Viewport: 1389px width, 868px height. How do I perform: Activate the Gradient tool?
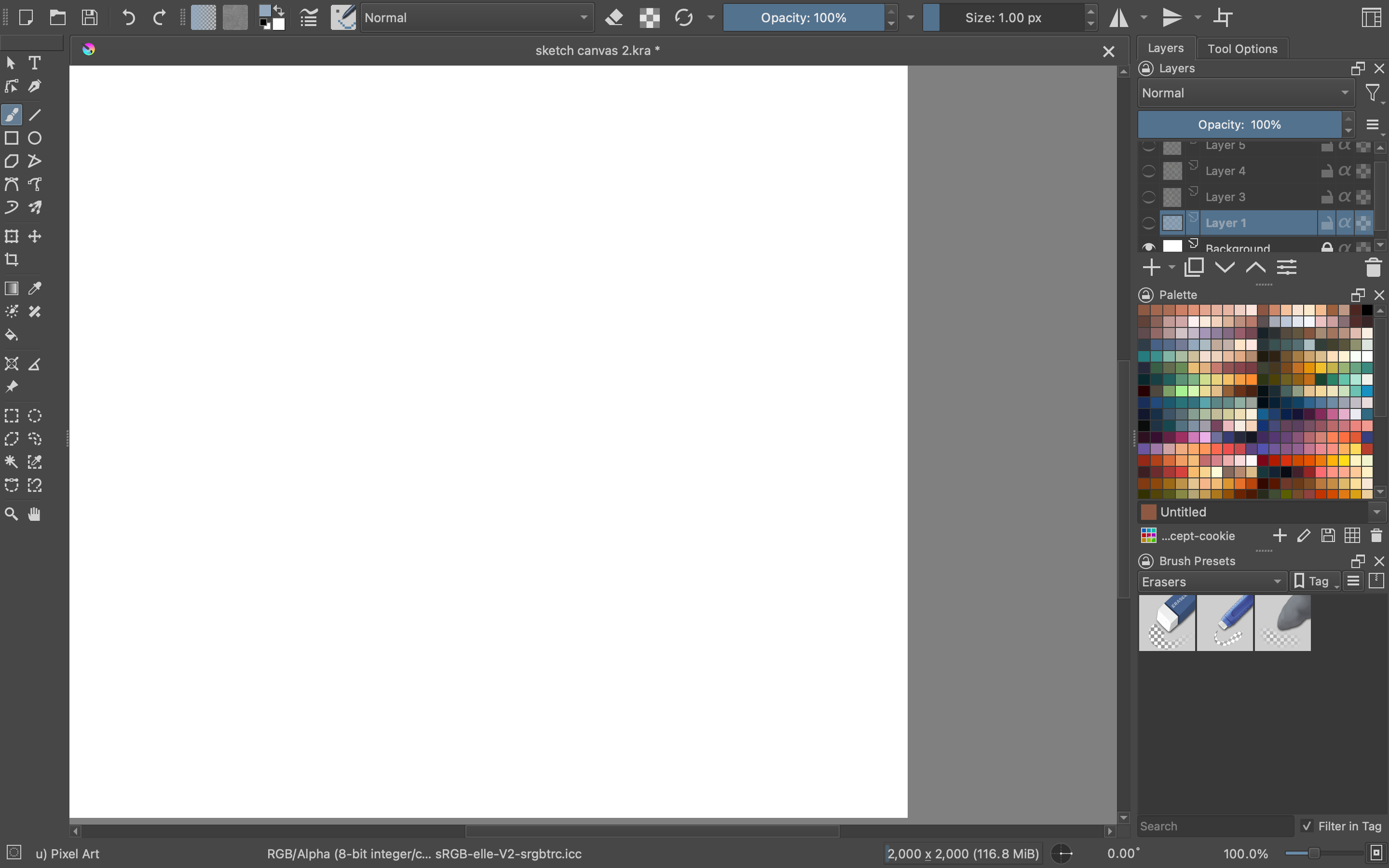(12, 288)
